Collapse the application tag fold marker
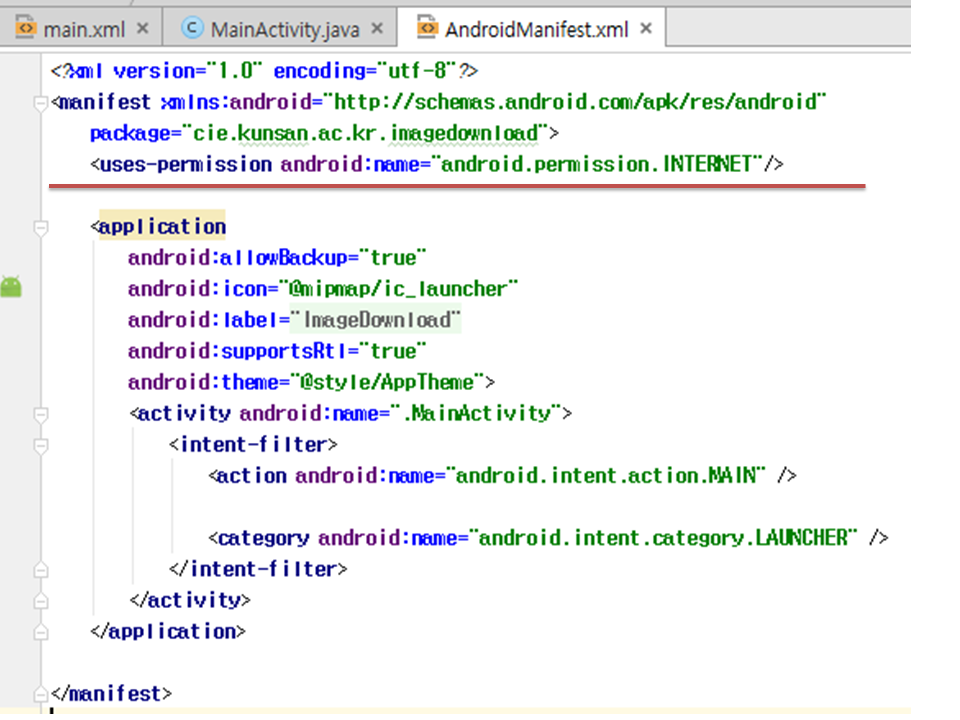 40,227
